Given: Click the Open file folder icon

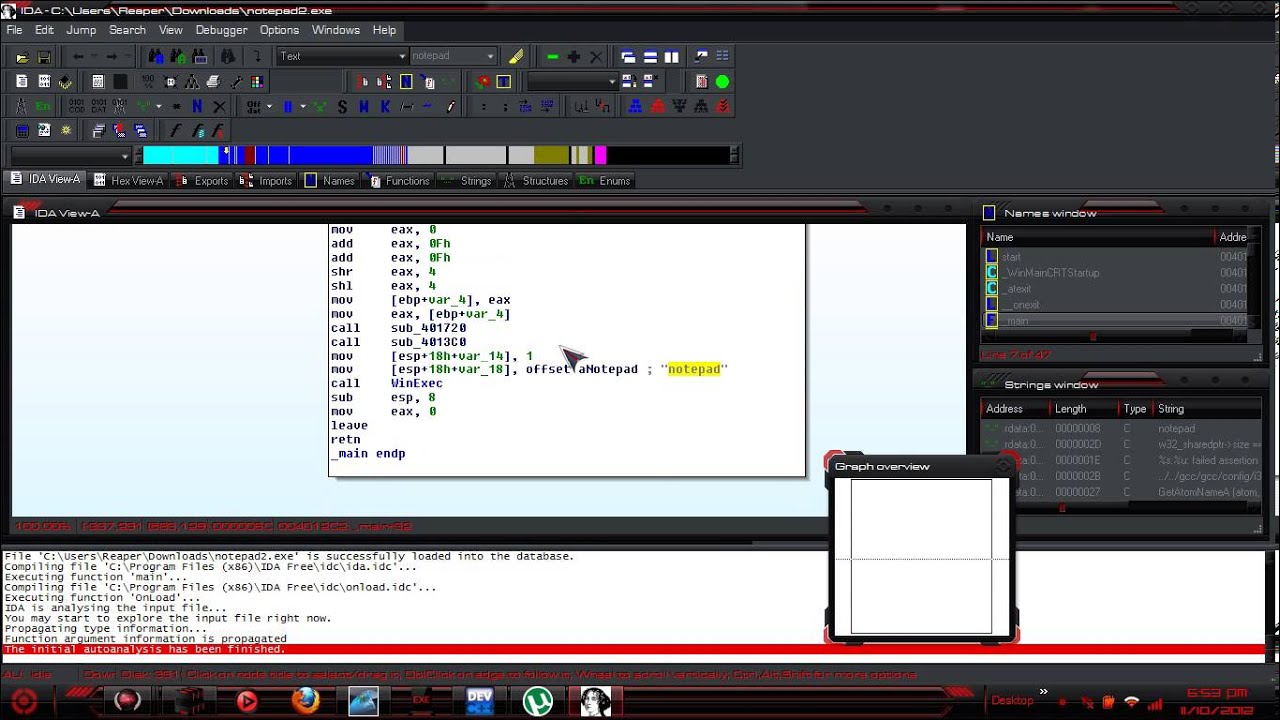Looking at the screenshot, I should [22, 57].
